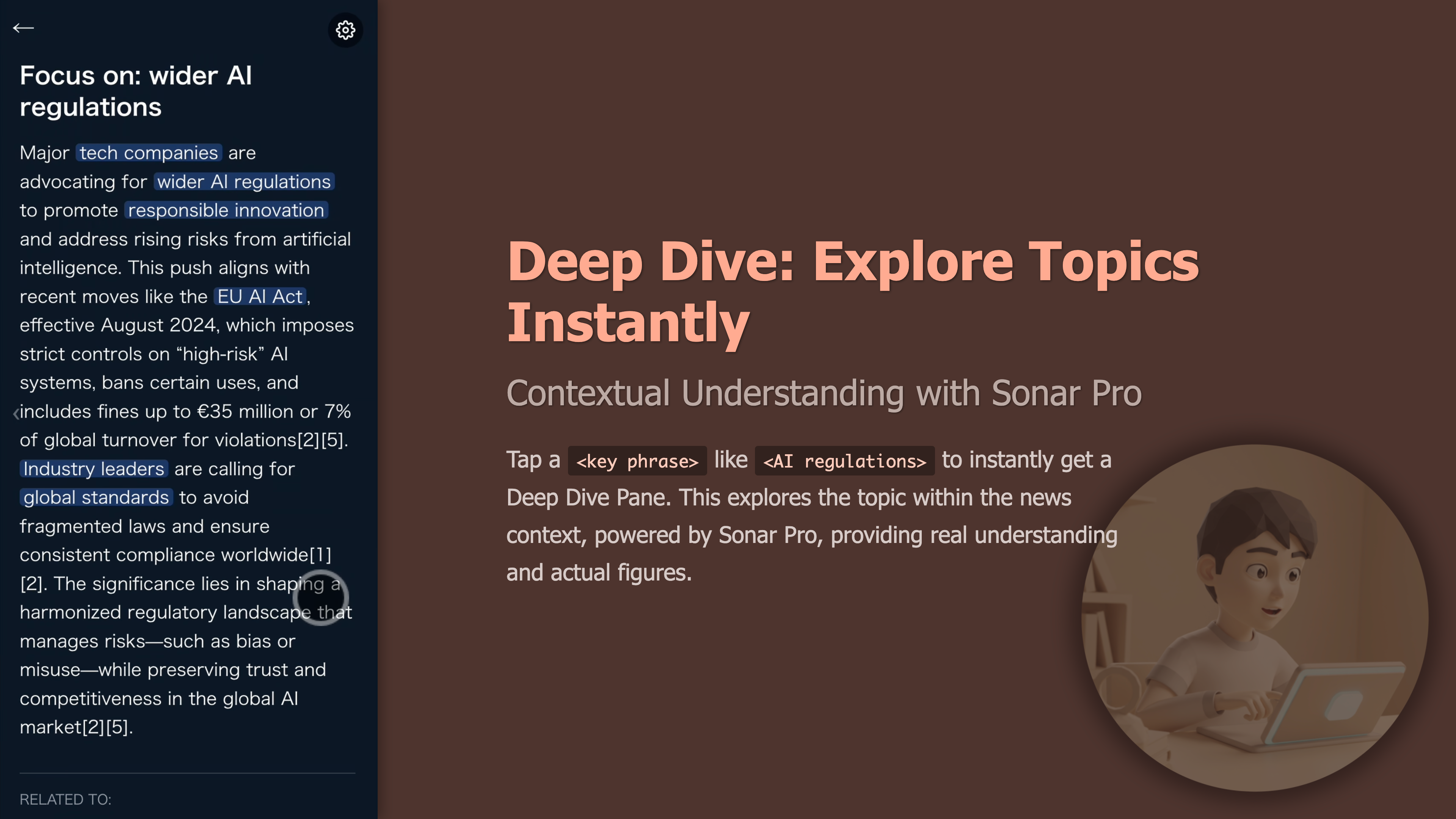
Task: Click the small left chevron at pane edge
Action: 16,414
